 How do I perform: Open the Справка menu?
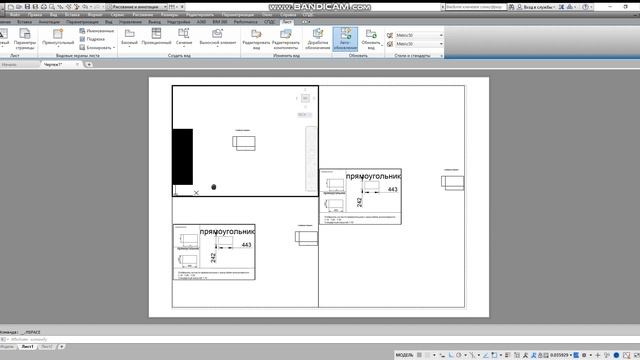click(x=288, y=15)
